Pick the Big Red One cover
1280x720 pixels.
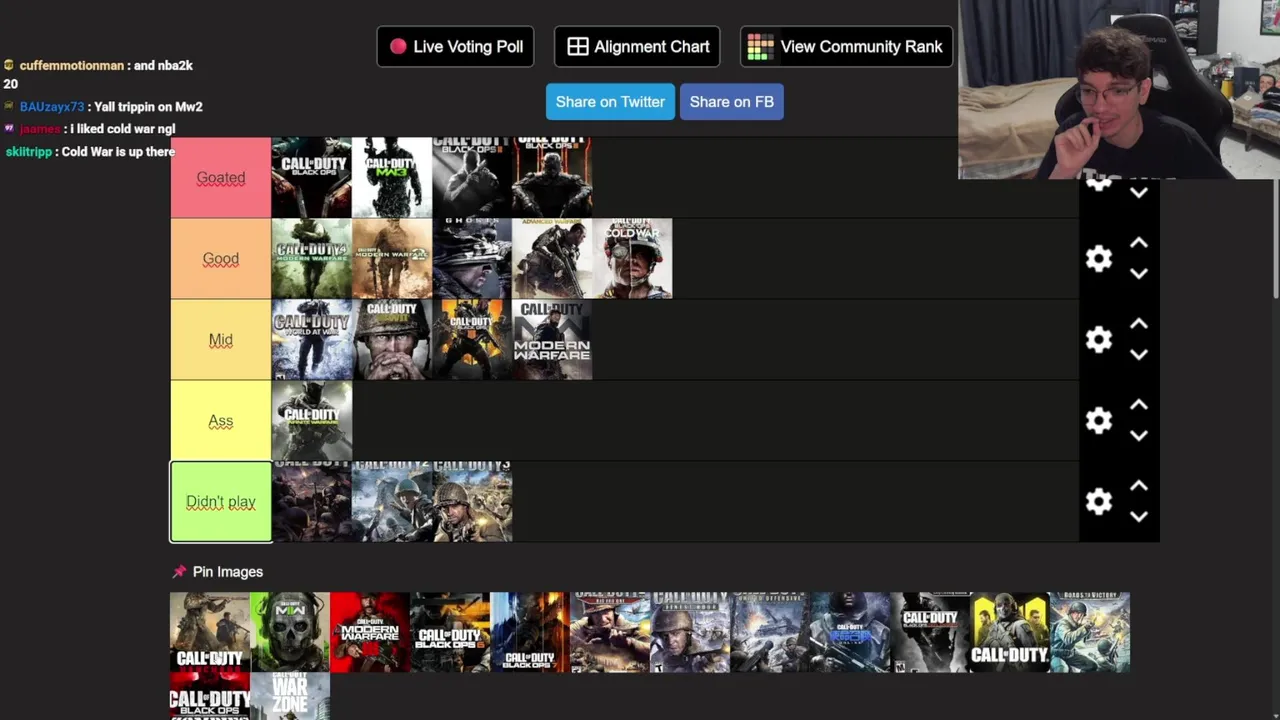[610, 632]
